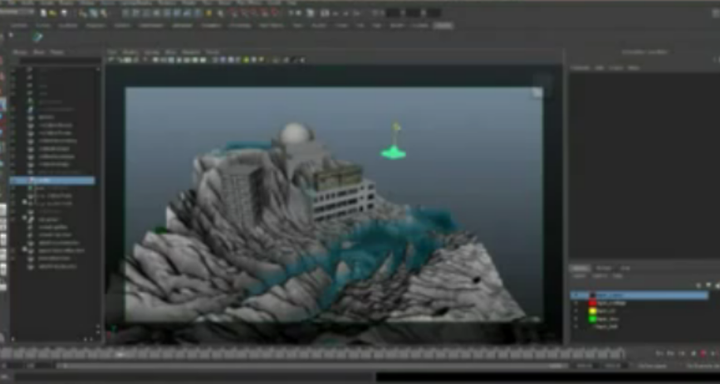Click the green layer color swatch
The height and width of the screenshot is (384, 720).
pyautogui.click(x=592, y=319)
